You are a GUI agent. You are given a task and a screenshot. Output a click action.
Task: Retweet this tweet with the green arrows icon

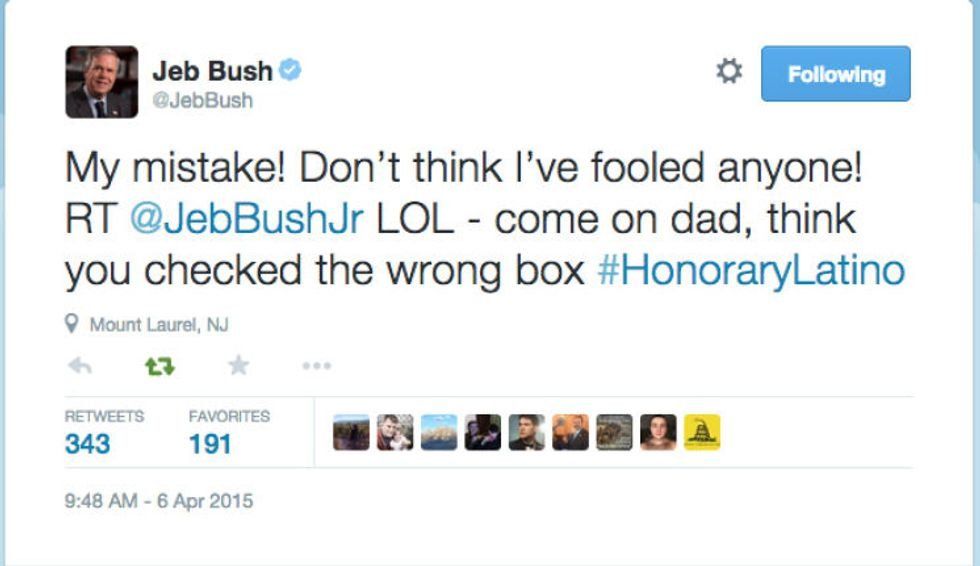tap(159, 367)
